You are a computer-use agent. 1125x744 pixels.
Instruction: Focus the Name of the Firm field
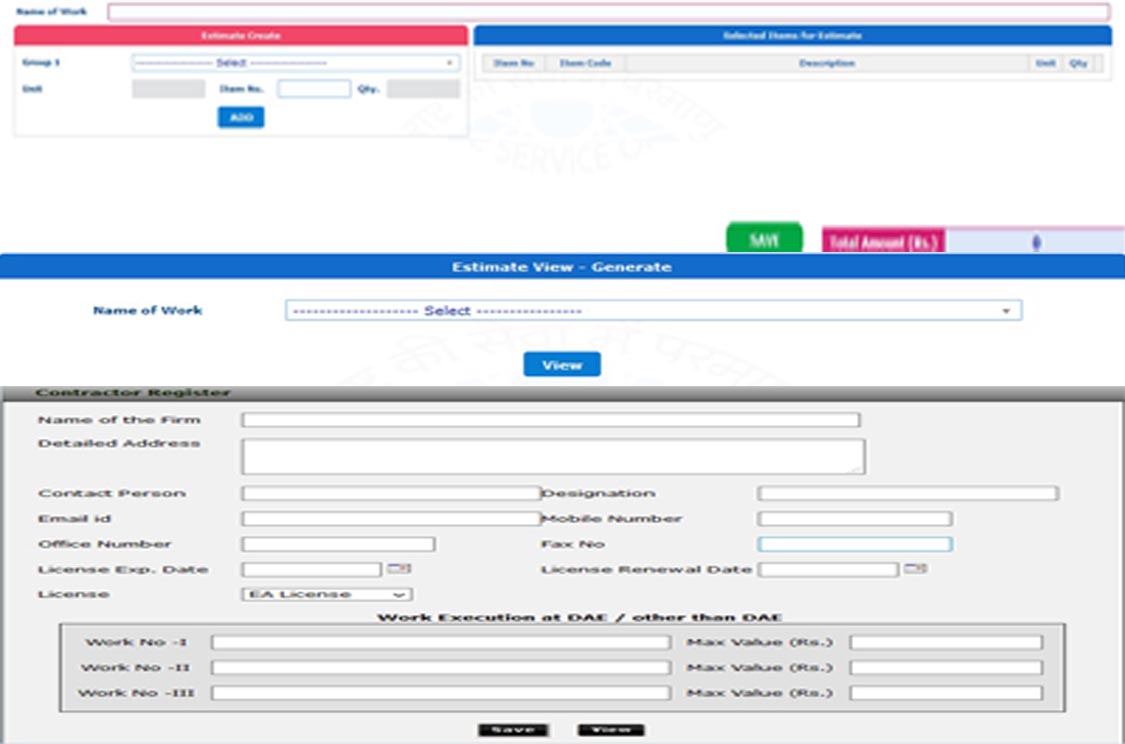point(550,420)
